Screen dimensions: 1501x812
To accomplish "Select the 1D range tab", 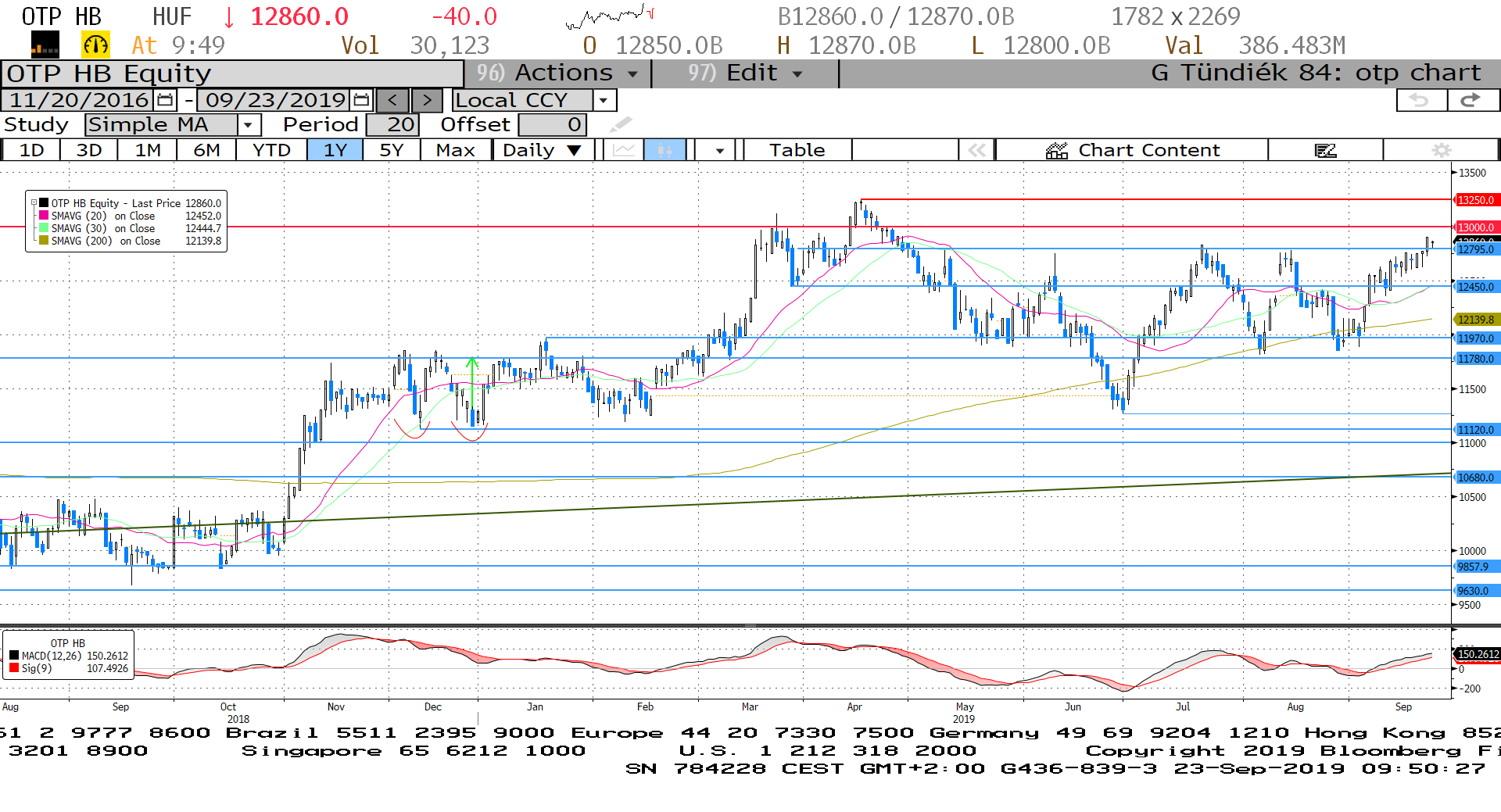I will (31, 150).
